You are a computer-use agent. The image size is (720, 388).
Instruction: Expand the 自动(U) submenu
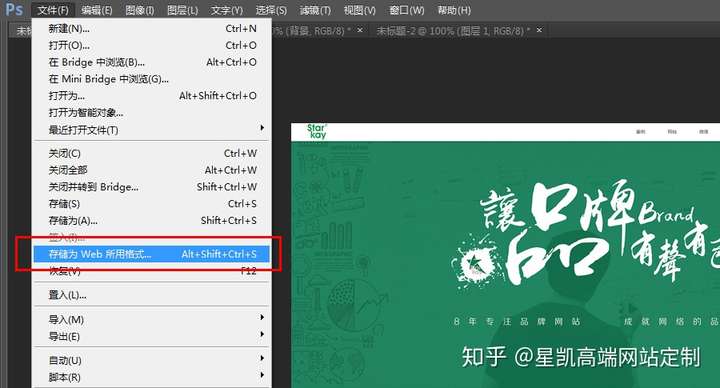coord(152,360)
